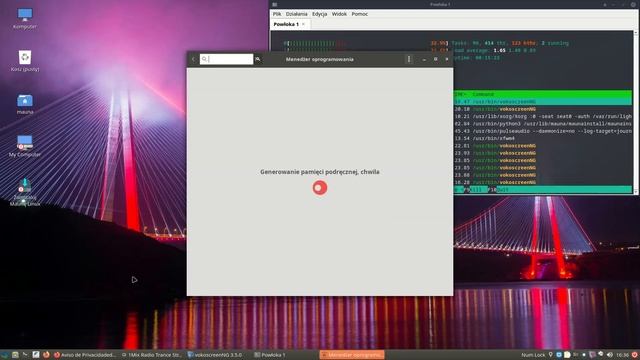The image size is (640, 360).
Task: Click the 16:36 clock in the tray
Action: 622,355
